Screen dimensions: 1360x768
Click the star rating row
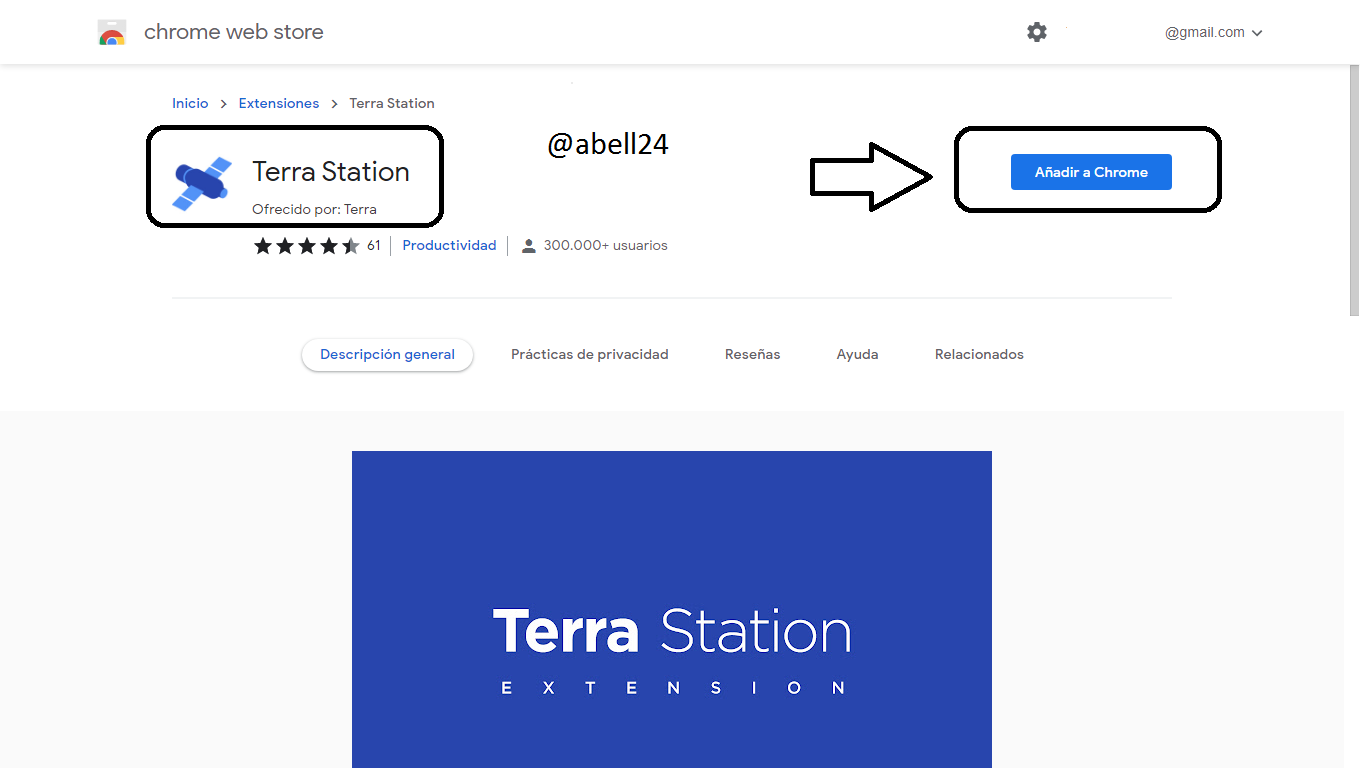[306, 246]
